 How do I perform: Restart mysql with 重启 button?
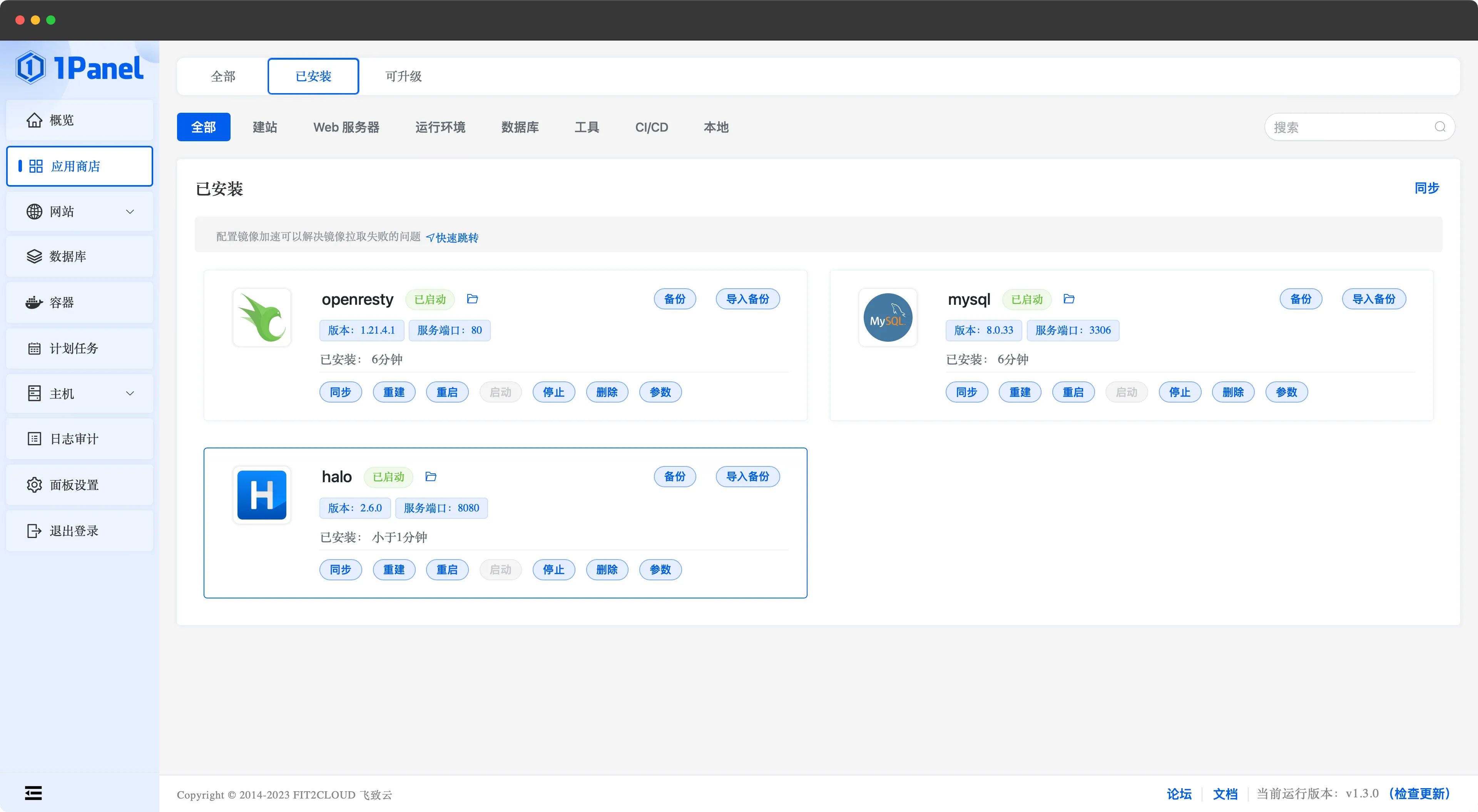click(x=1073, y=392)
